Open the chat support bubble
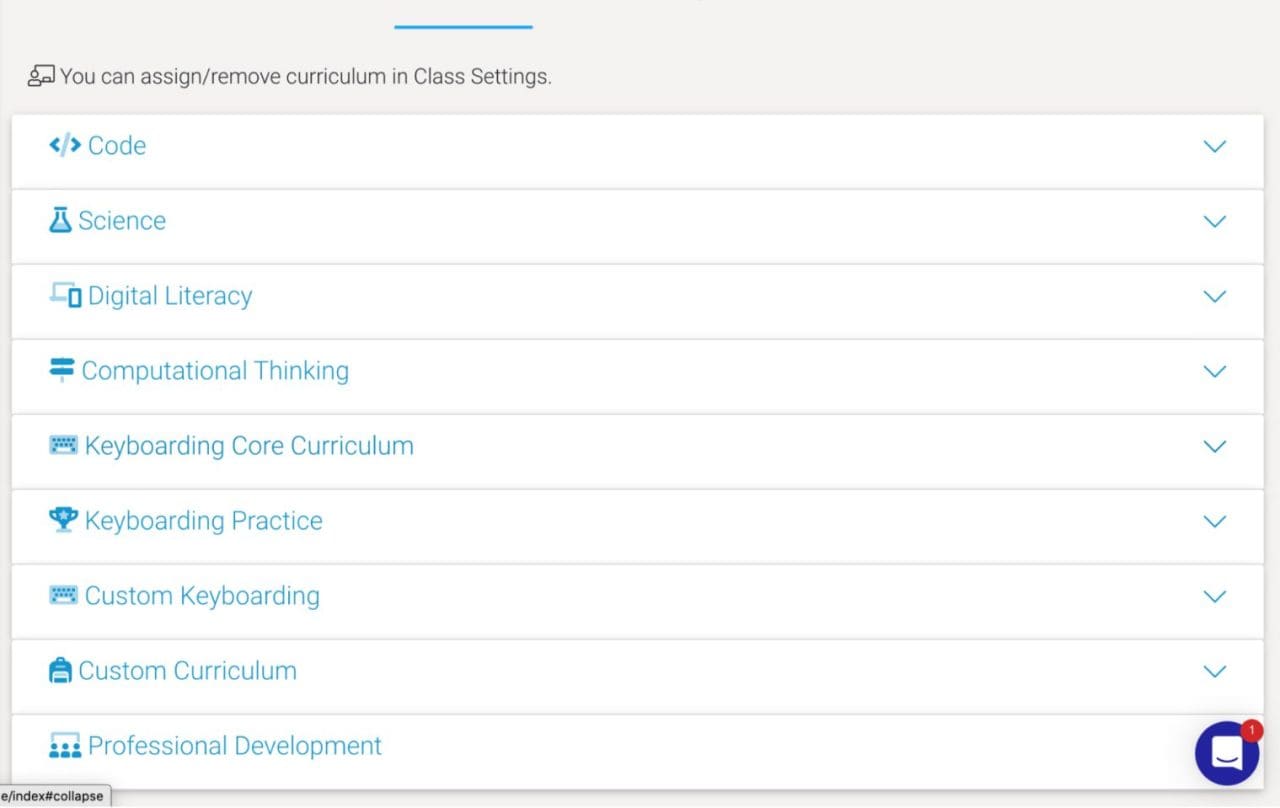Screen dimensions: 1280x808 click(1228, 753)
